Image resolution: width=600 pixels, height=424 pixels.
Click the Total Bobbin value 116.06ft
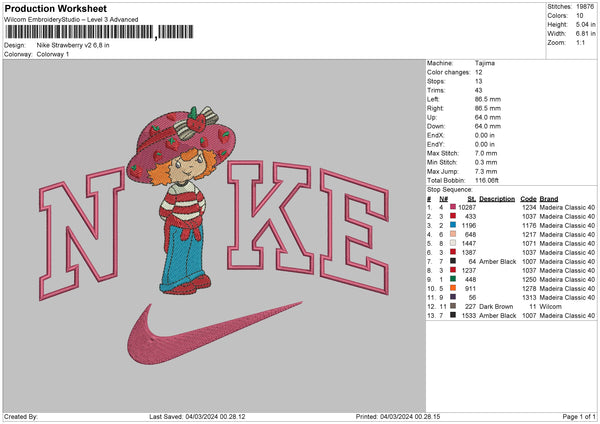tap(487, 180)
